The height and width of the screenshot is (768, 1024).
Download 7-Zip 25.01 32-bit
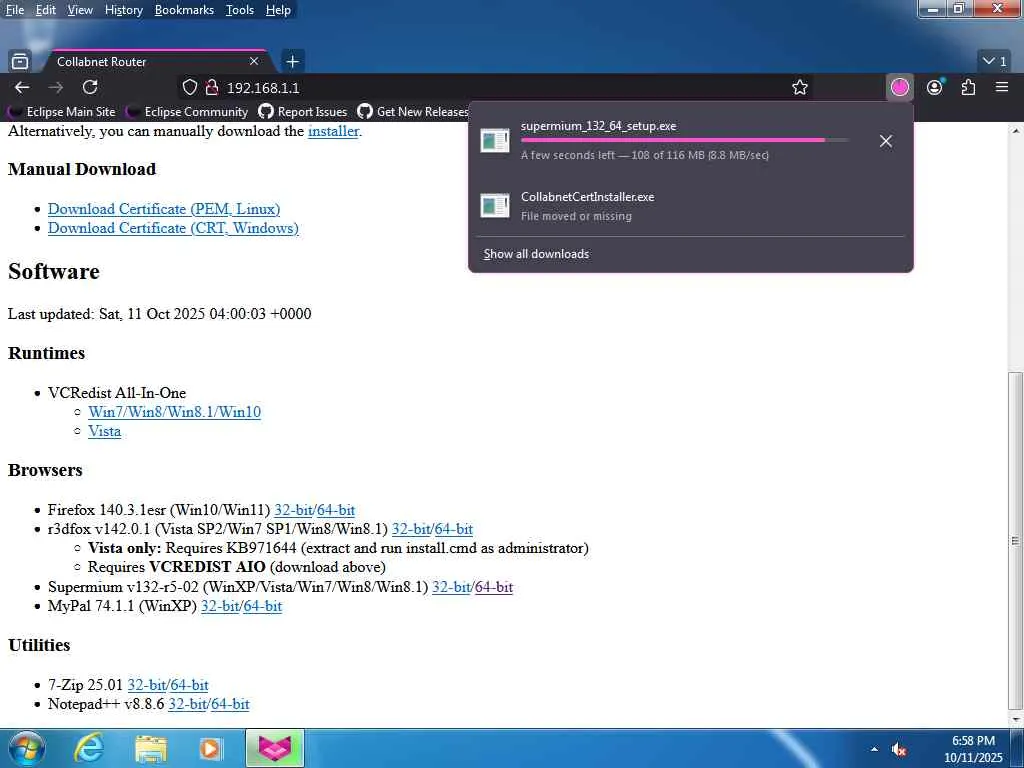(x=146, y=685)
